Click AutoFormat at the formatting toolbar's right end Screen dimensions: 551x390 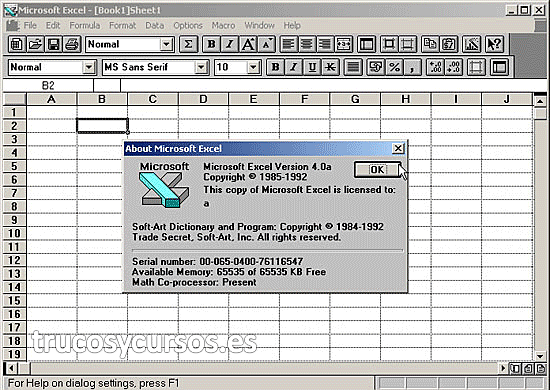point(499,67)
